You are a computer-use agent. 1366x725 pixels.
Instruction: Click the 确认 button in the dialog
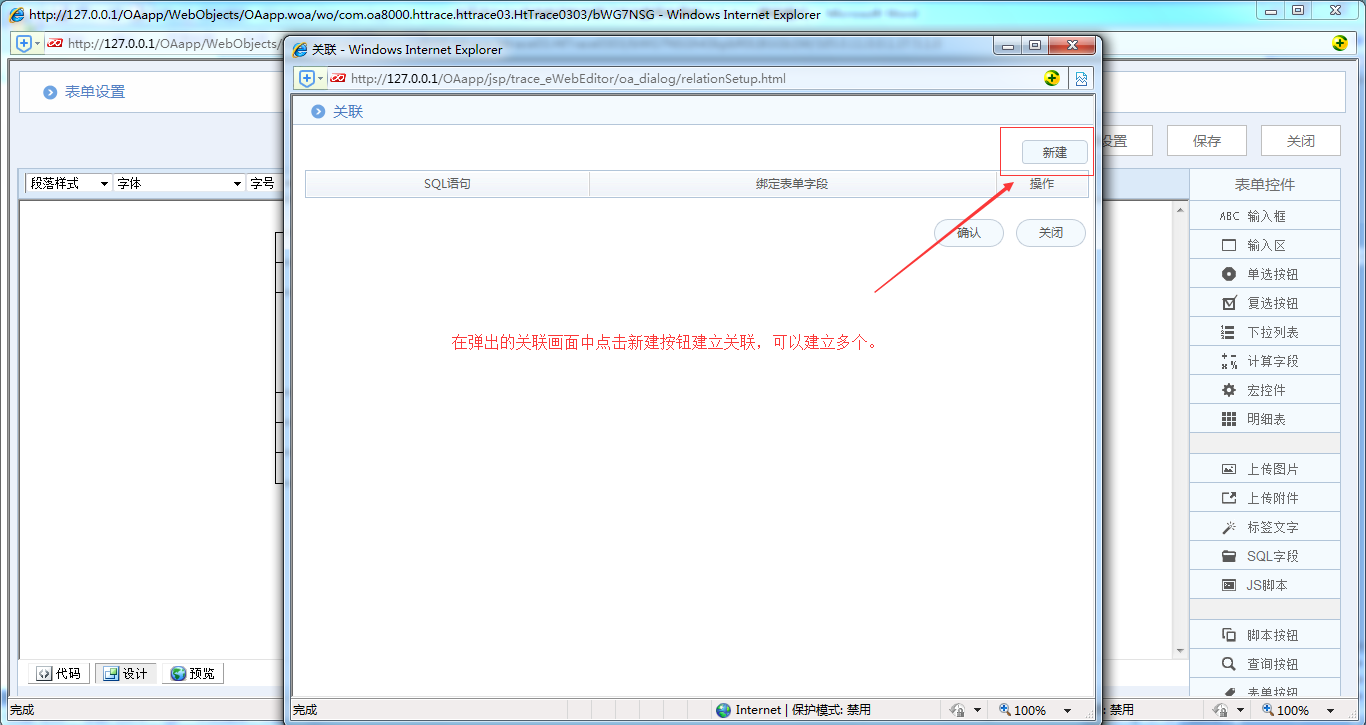tap(969, 233)
